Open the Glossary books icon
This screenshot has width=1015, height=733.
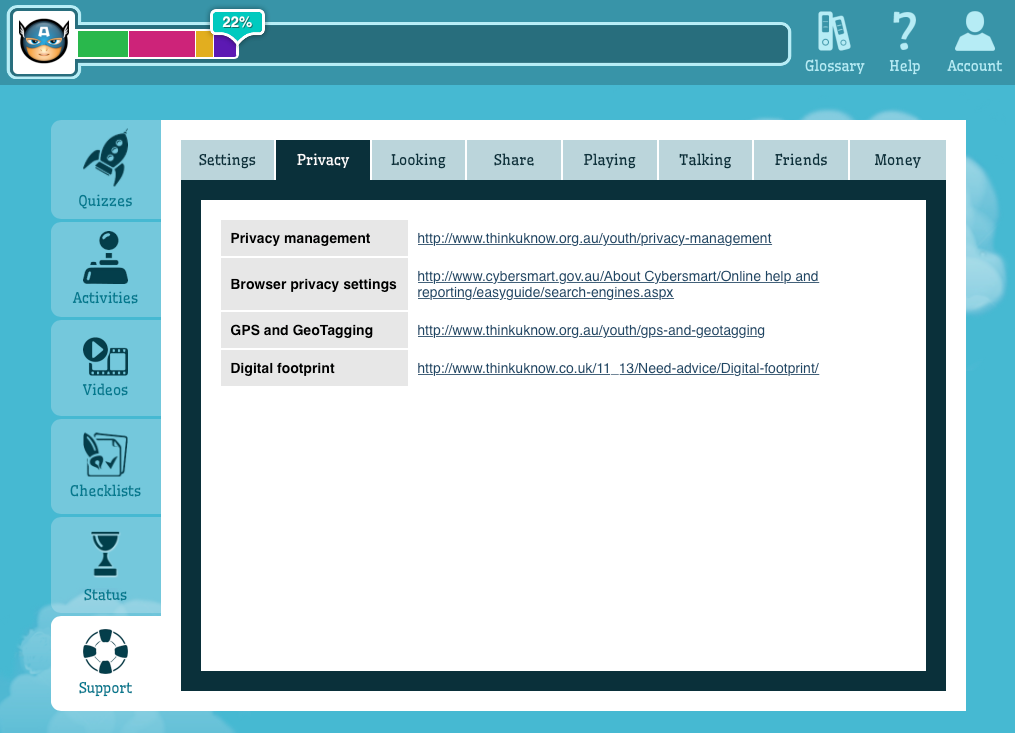click(833, 32)
